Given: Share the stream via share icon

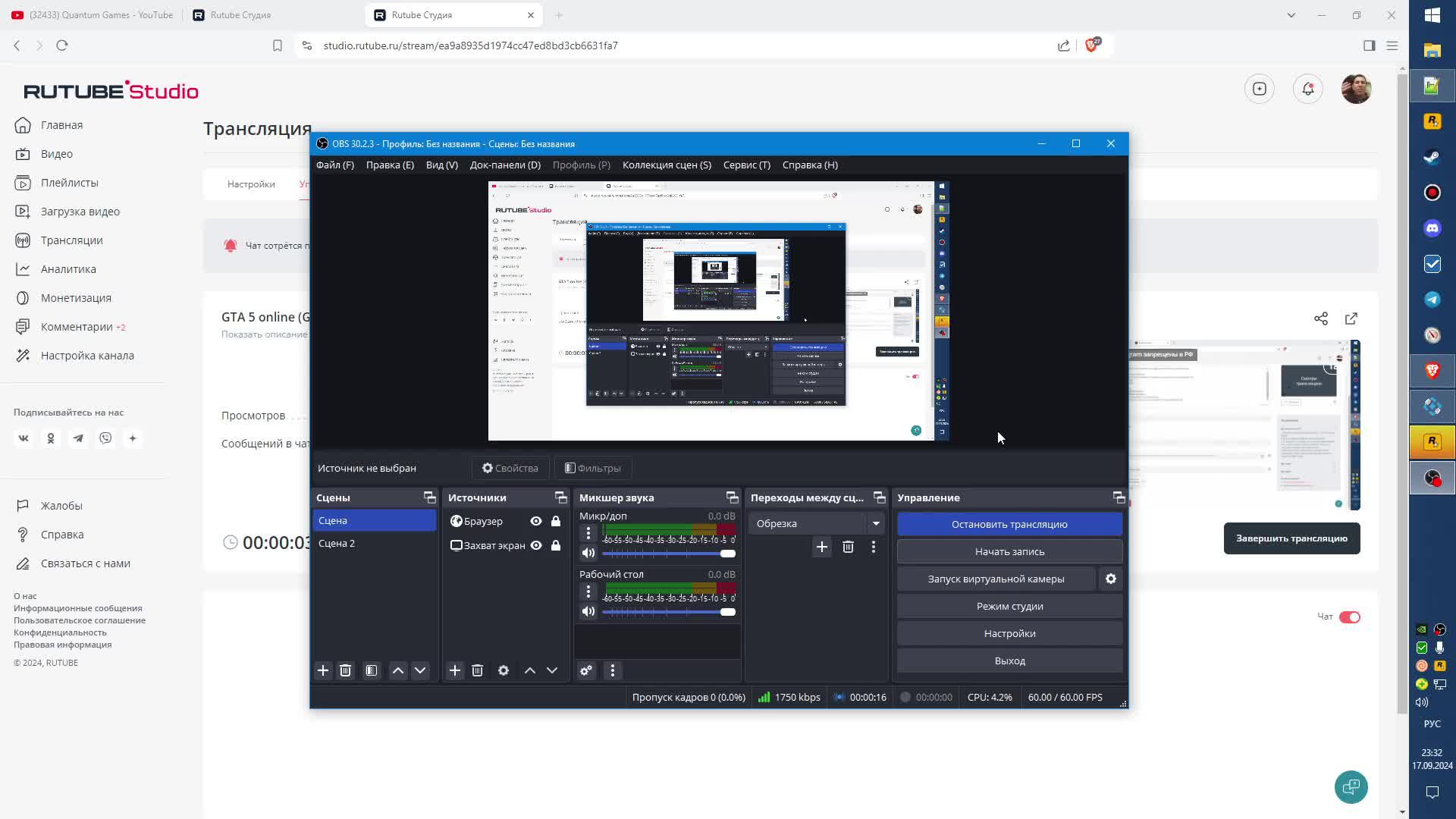Looking at the screenshot, I should click(x=1320, y=318).
